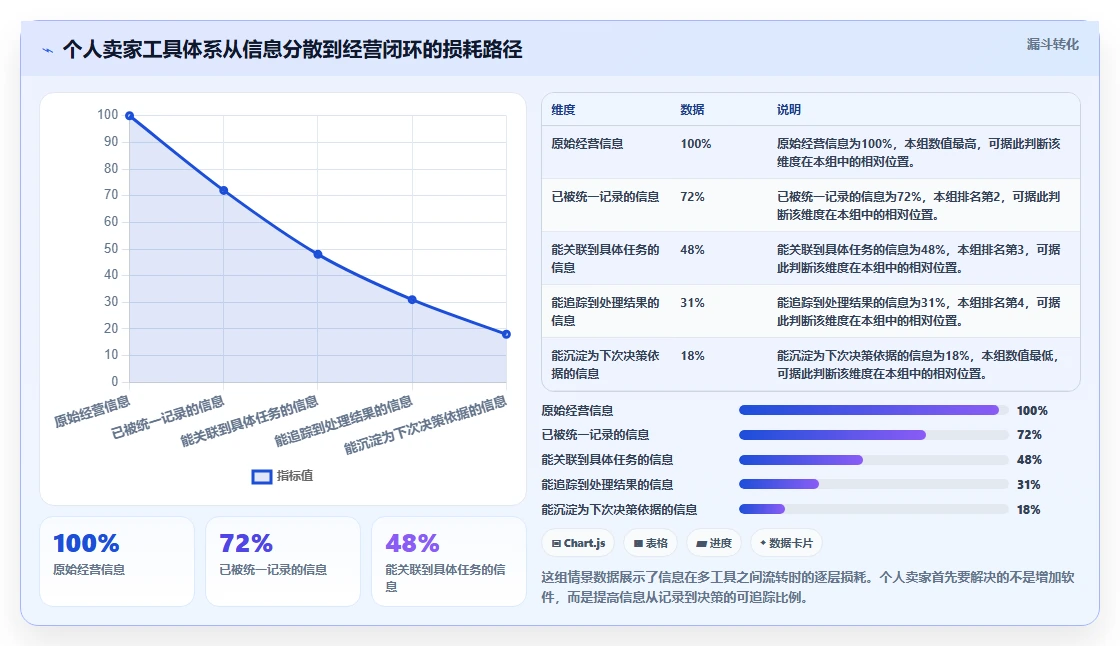This screenshot has width=1120, height=646.
Task: Toggle the 指标值 legend swatch
Action: click(261, 477)
